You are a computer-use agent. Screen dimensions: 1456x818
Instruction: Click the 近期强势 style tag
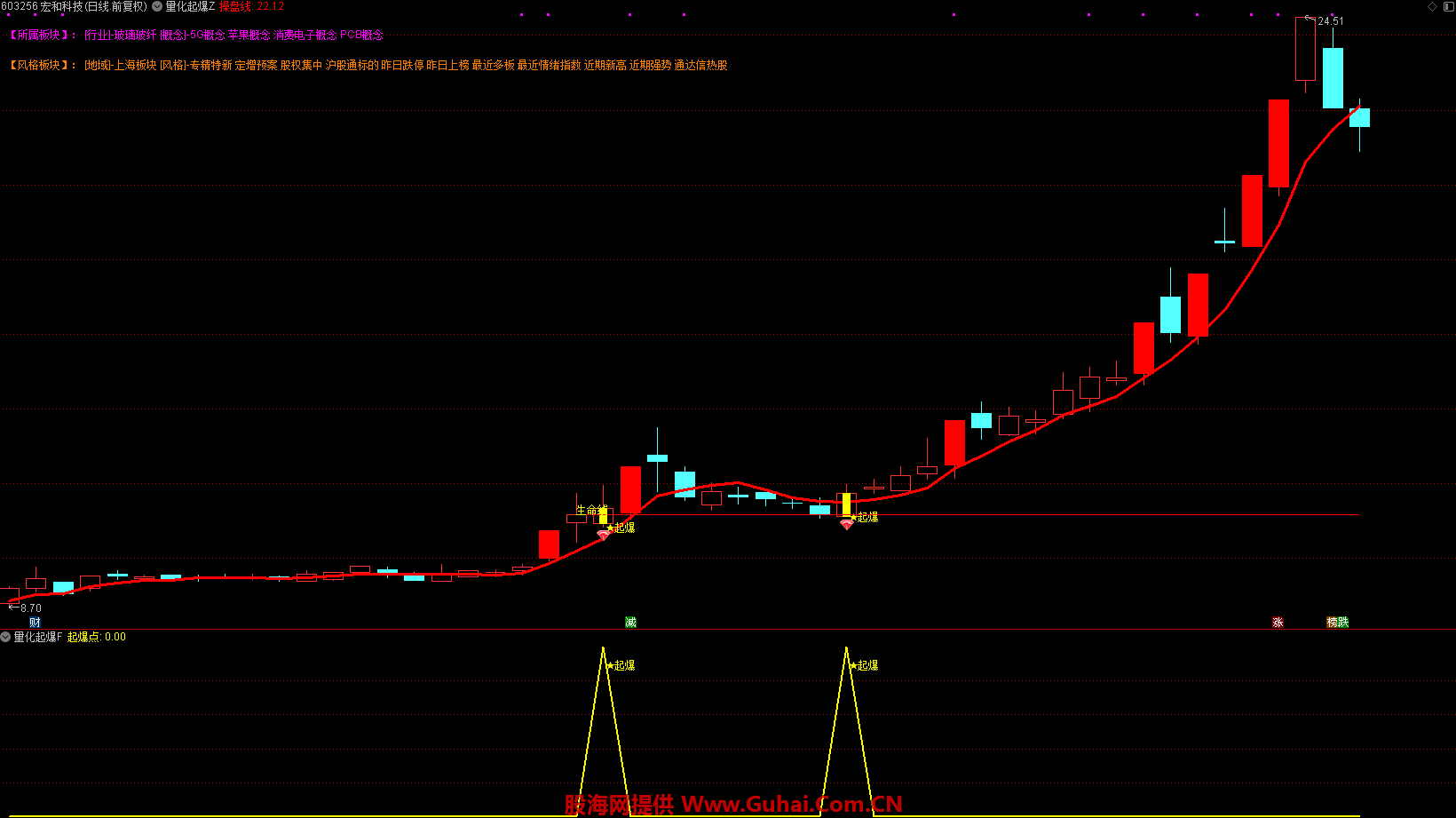click(x=650, y=65)
